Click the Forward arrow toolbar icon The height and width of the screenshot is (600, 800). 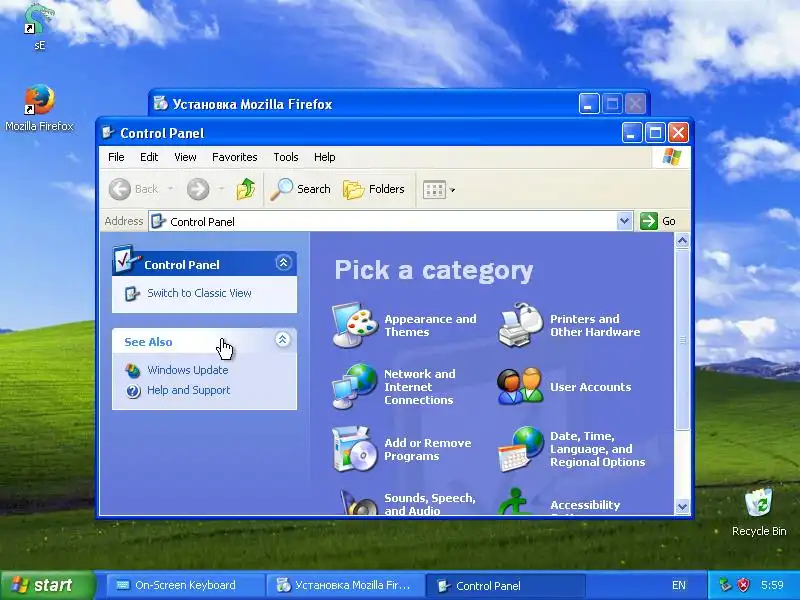coord(198,189)
